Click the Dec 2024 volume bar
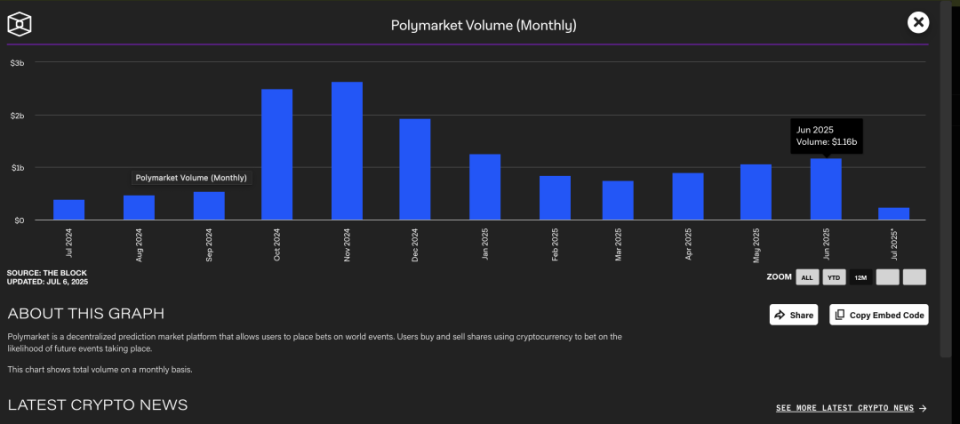The width and height of the screenshot is (960, 424). (415, 169)
